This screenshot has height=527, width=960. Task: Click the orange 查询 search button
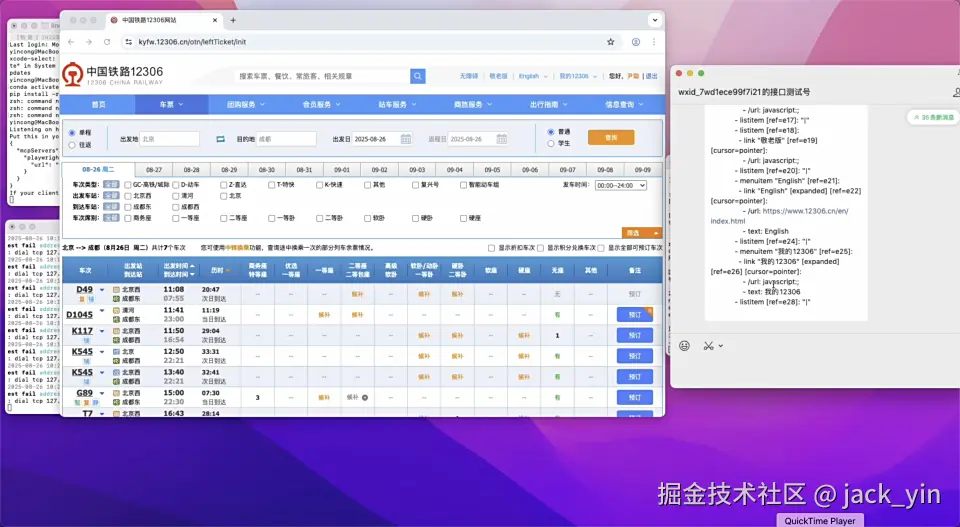(611, 138)
